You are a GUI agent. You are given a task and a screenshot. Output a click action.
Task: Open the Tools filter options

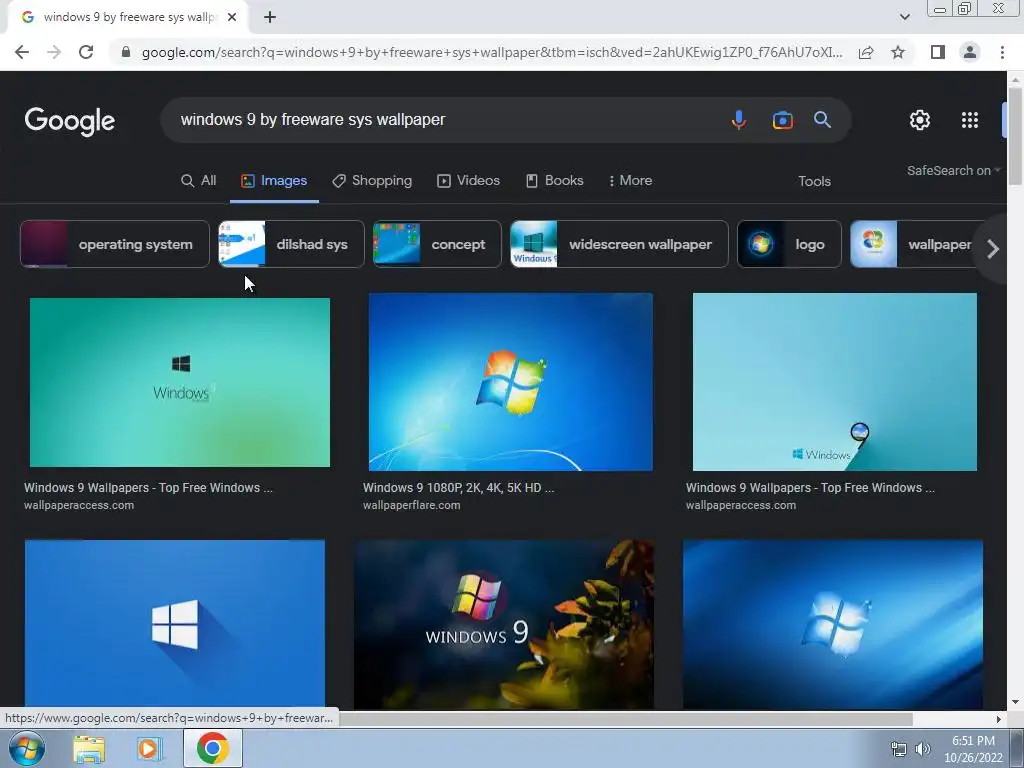(x=814, y=182)
